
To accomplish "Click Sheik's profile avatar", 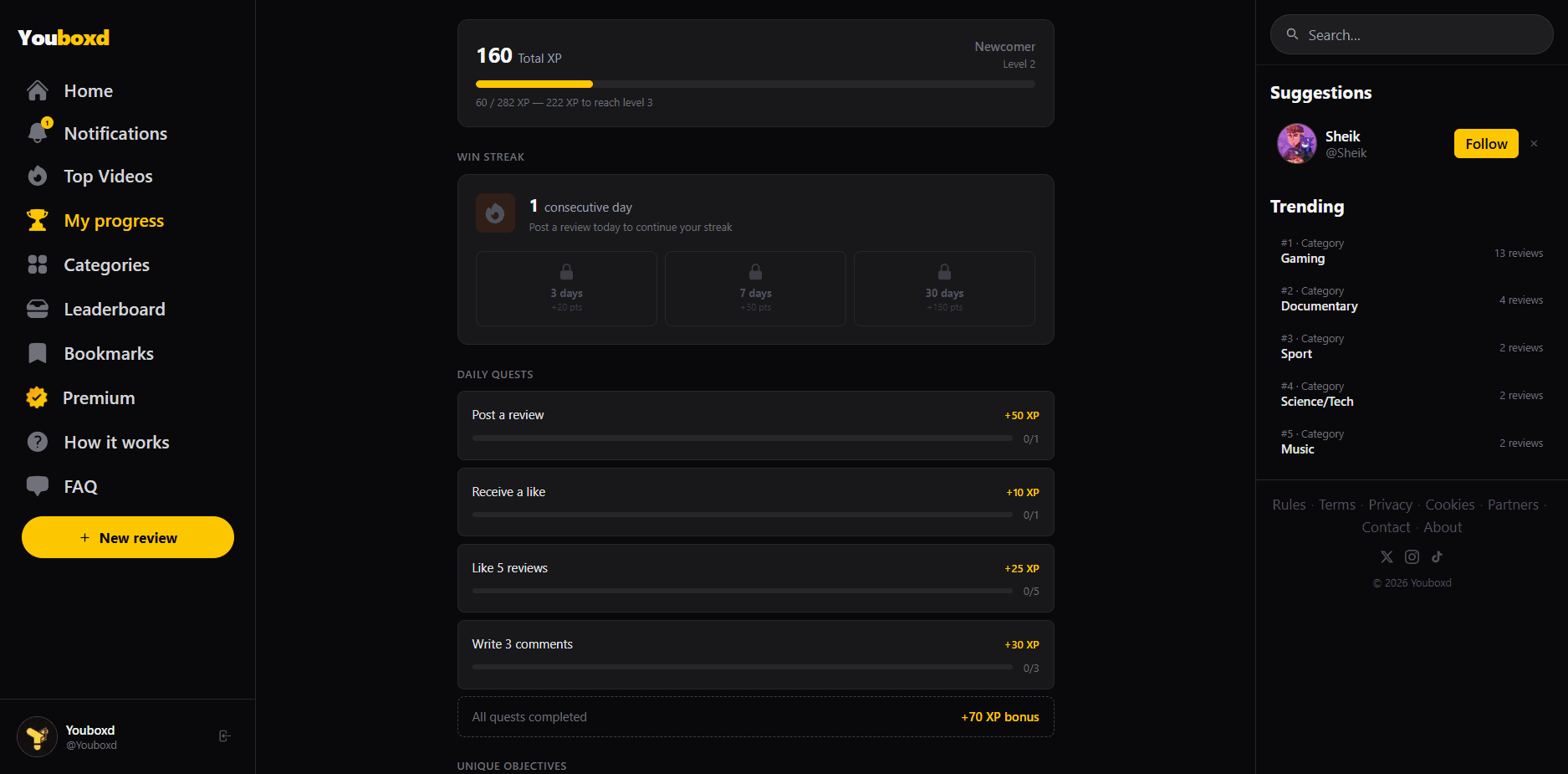I will pos(1296,143).
